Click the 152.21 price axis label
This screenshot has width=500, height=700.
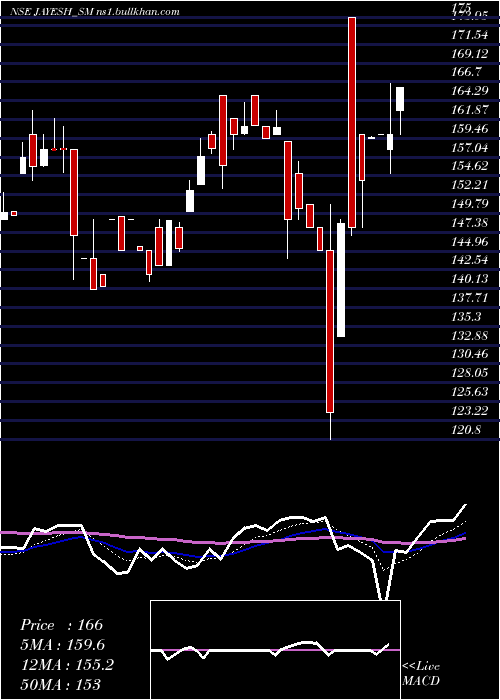(x=468, y=185)
